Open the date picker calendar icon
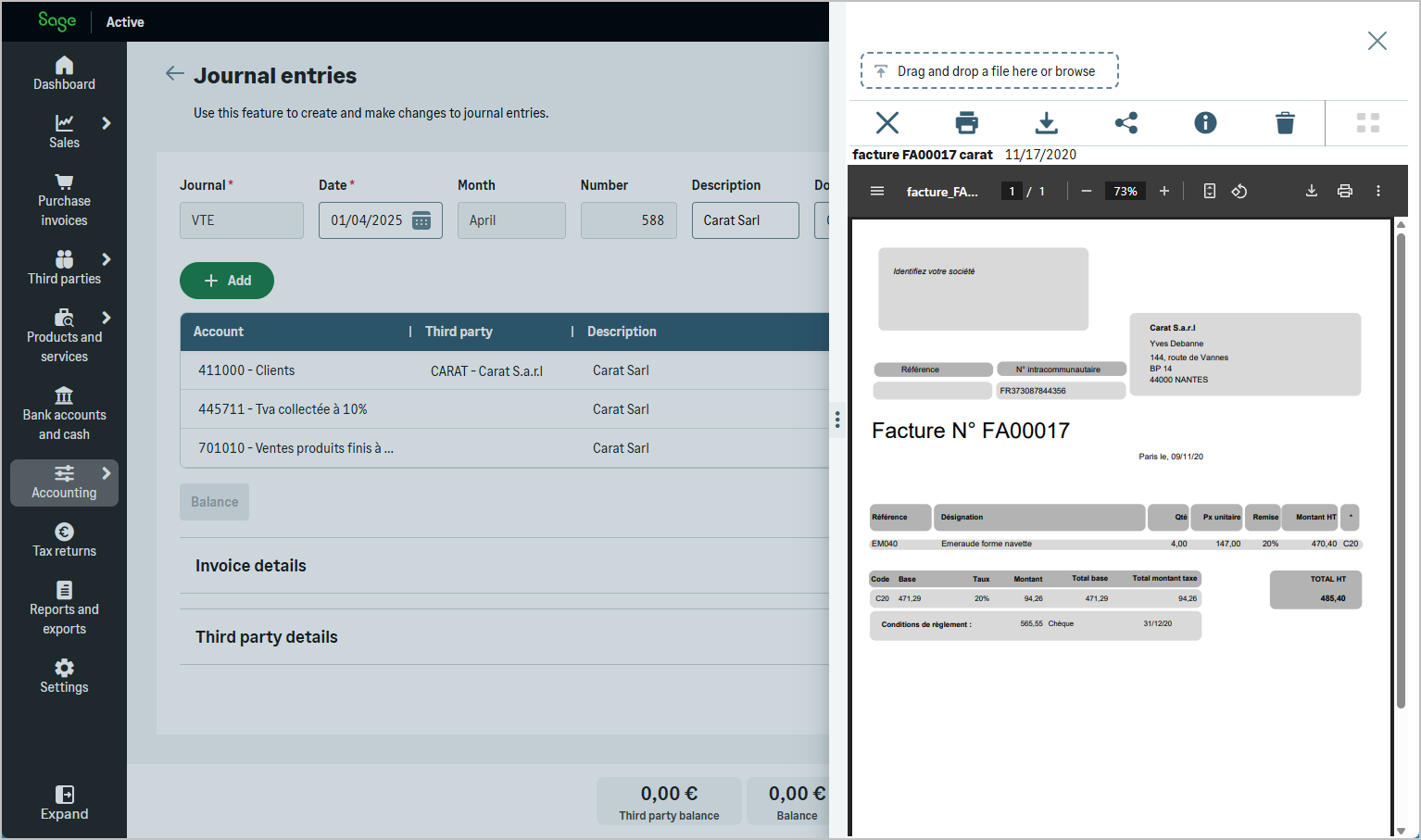Viewport: 1421px width, 840px height. (421, 220)
